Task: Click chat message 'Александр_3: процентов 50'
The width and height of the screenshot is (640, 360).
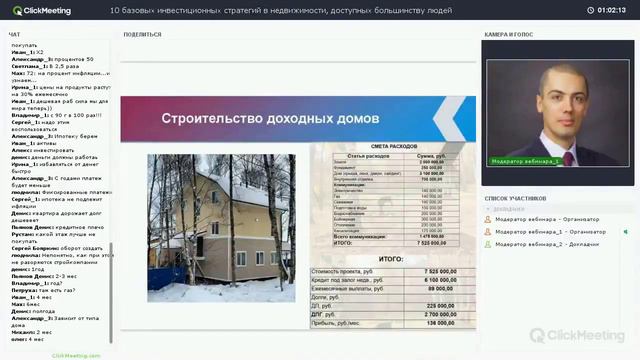Action: (52, 59)
